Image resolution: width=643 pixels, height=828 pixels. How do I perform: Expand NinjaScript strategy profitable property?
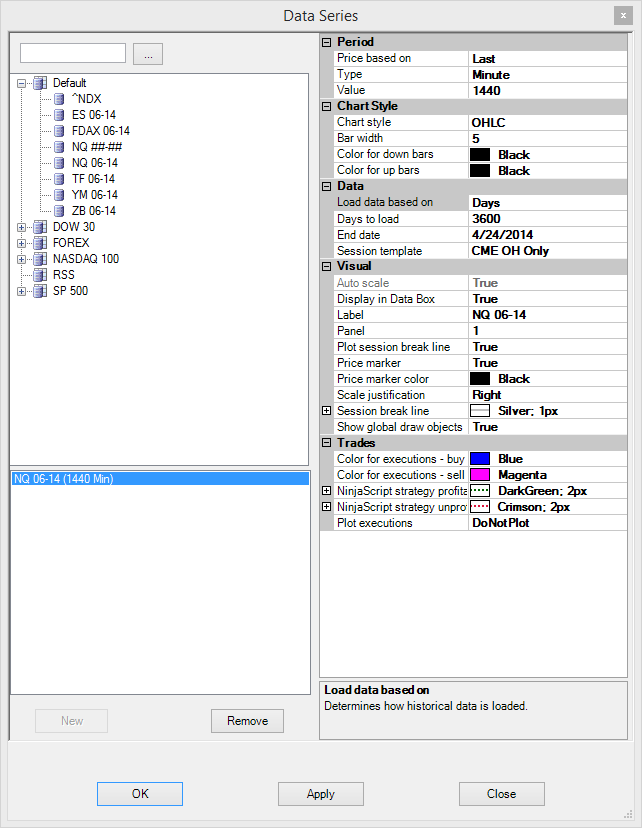click(x=327, y=491)
